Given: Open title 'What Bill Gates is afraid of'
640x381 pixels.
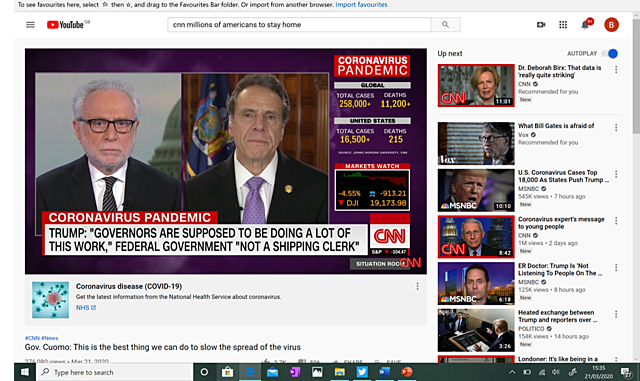Looking at the screenshot, I should pos(556,126).
